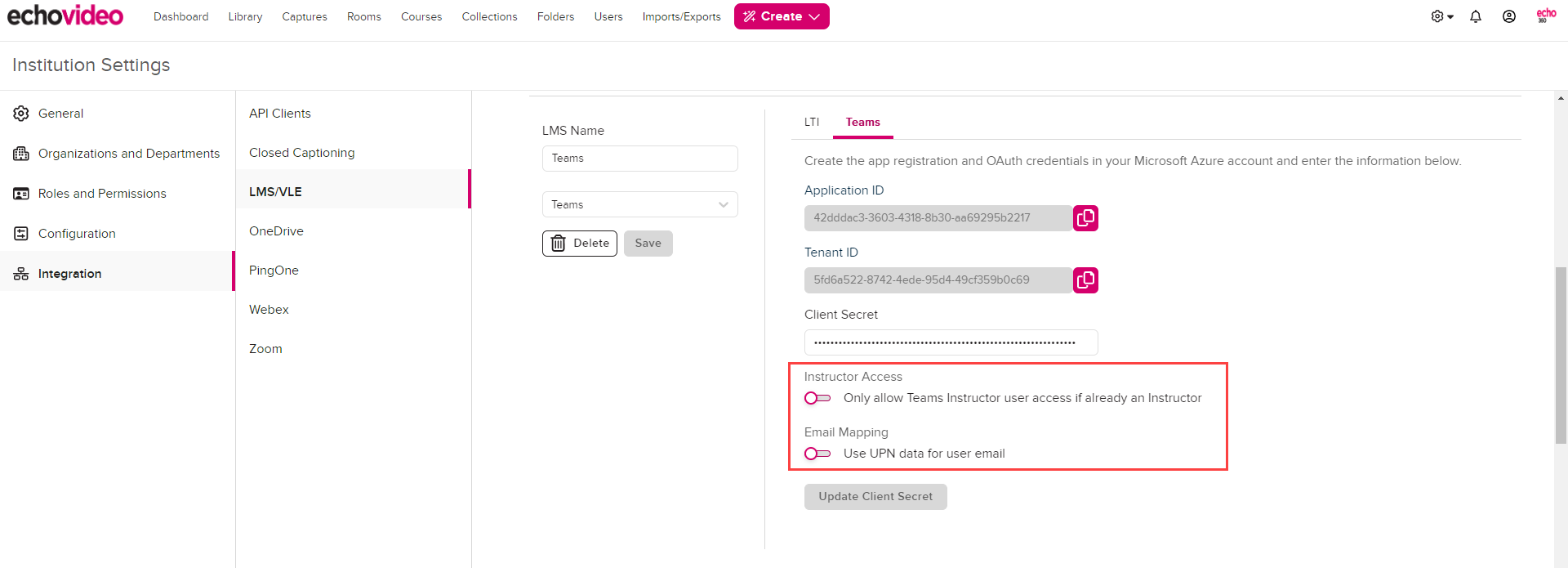Switch to the LTI tab
The image size is (1568, 568).
[x=812, y=122]
